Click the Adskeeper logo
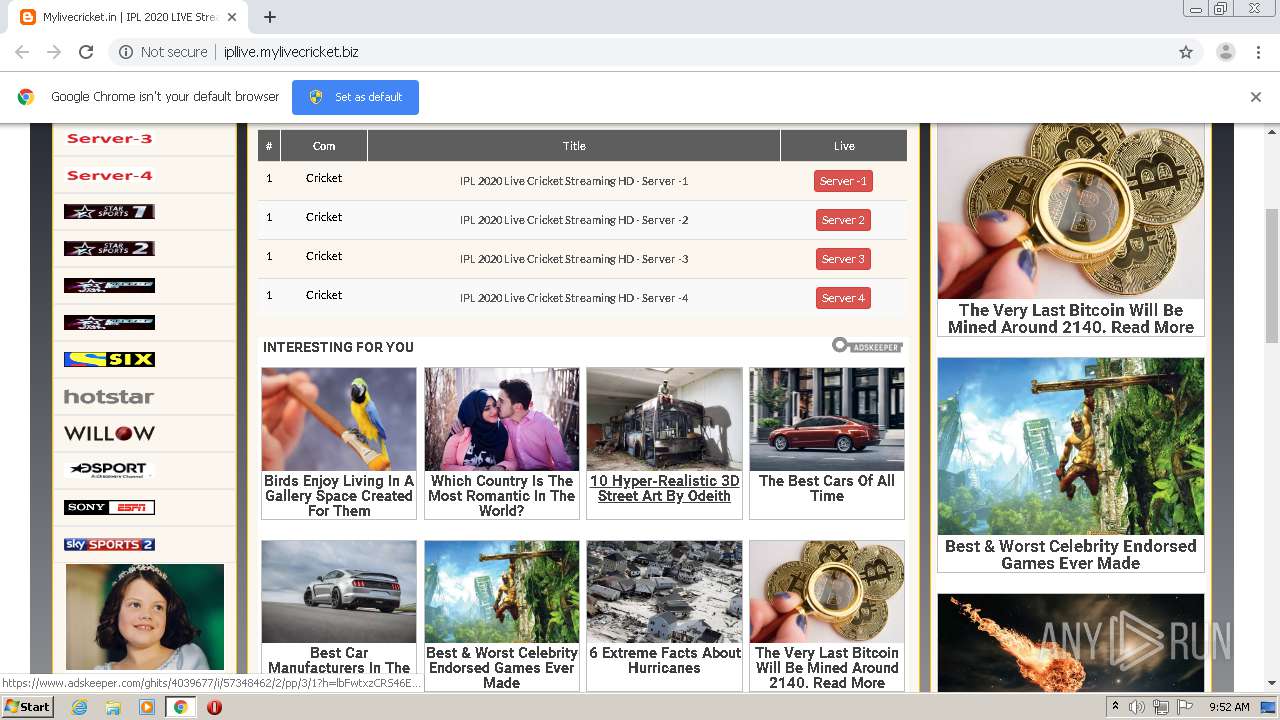Screen dimensions: 1280x720 pos(867,346)
